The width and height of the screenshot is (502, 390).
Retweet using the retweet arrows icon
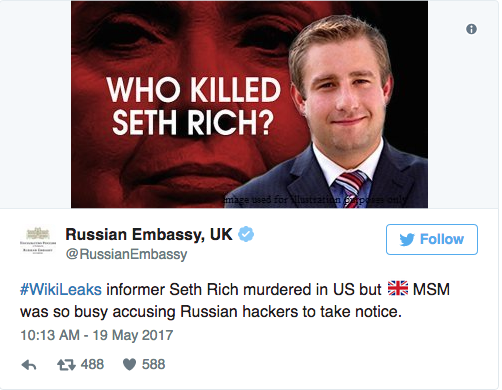(x=66, y=365)
